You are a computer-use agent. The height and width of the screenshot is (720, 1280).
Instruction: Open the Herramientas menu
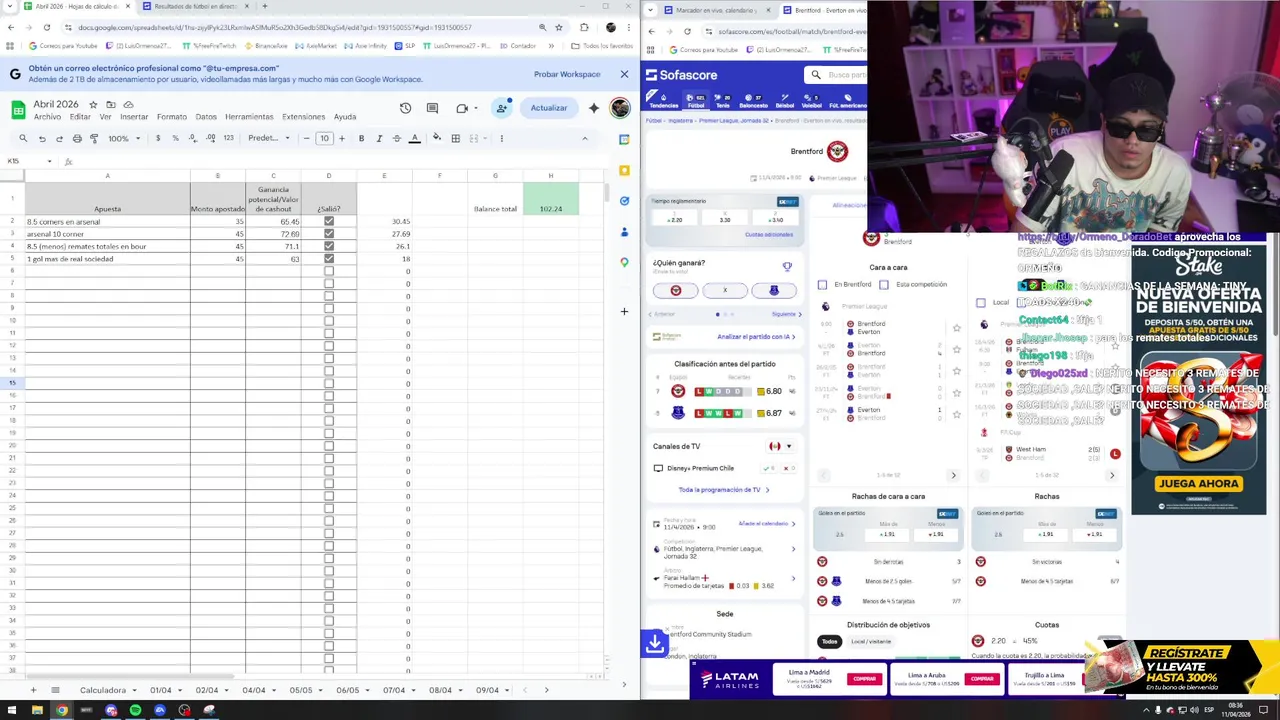(x=249, y=117)
